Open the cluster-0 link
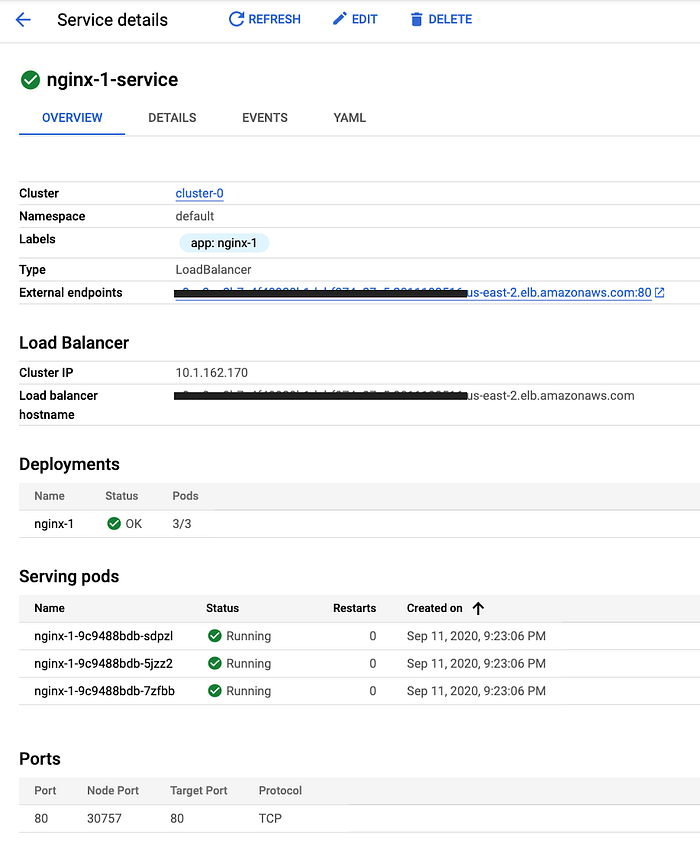Screen dimensions: 700x850 click(200, 194)
